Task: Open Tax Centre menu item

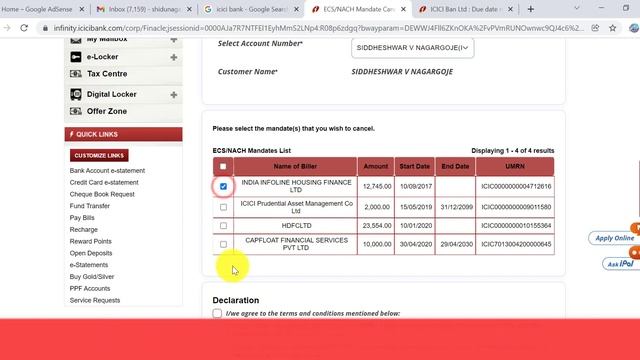Action: 107,74
